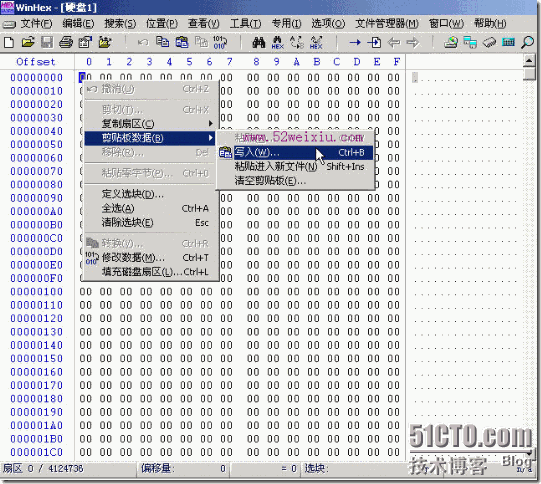541x484 pixels.
Task: Select 清除选块(E) context menu item
Action: pos(151,223)
